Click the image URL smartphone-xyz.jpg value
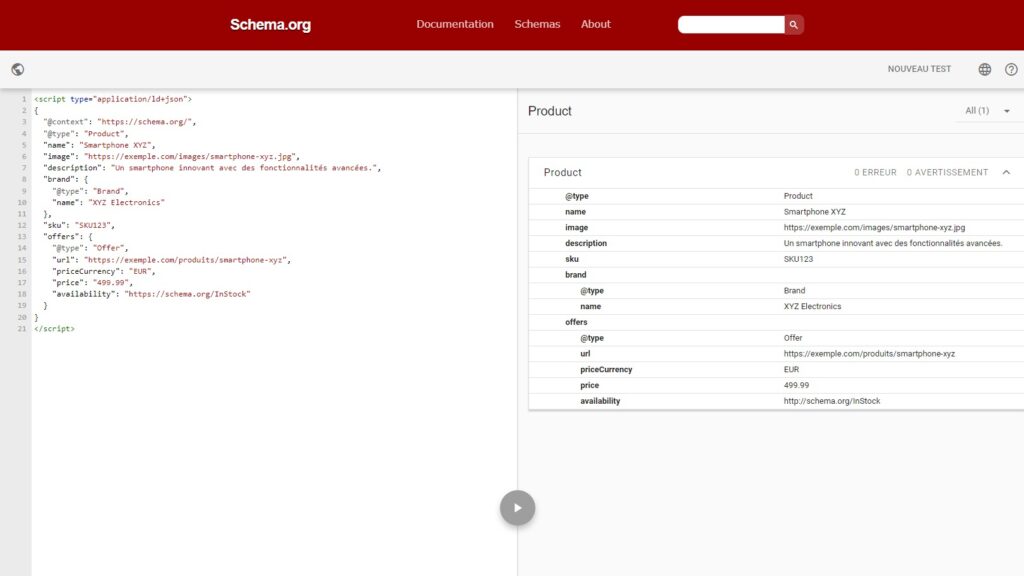Screen dimensions: 1024x576 point(874,227)
